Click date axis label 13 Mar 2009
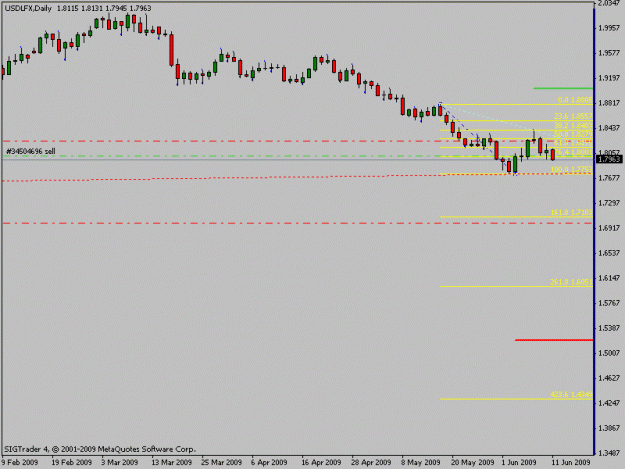The image size is (625, 469). [x=172, y=463]
